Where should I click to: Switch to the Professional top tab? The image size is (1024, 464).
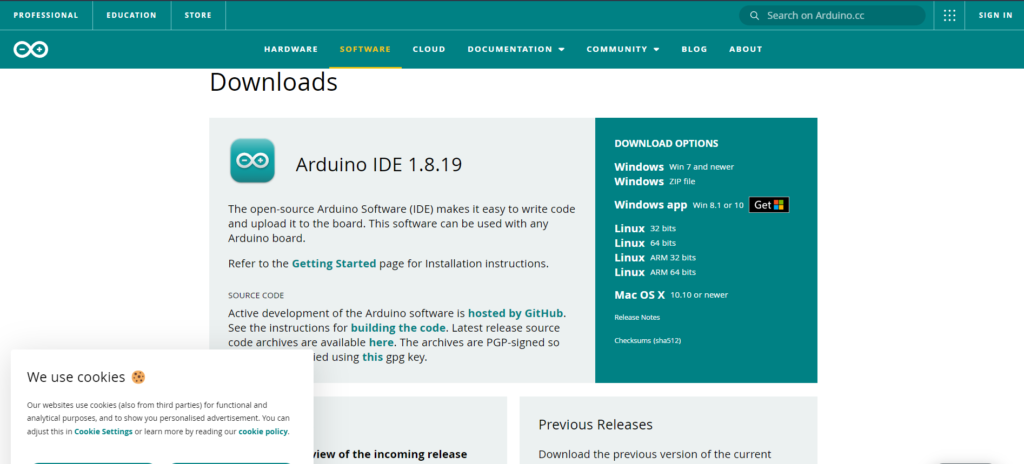[46, 15]
